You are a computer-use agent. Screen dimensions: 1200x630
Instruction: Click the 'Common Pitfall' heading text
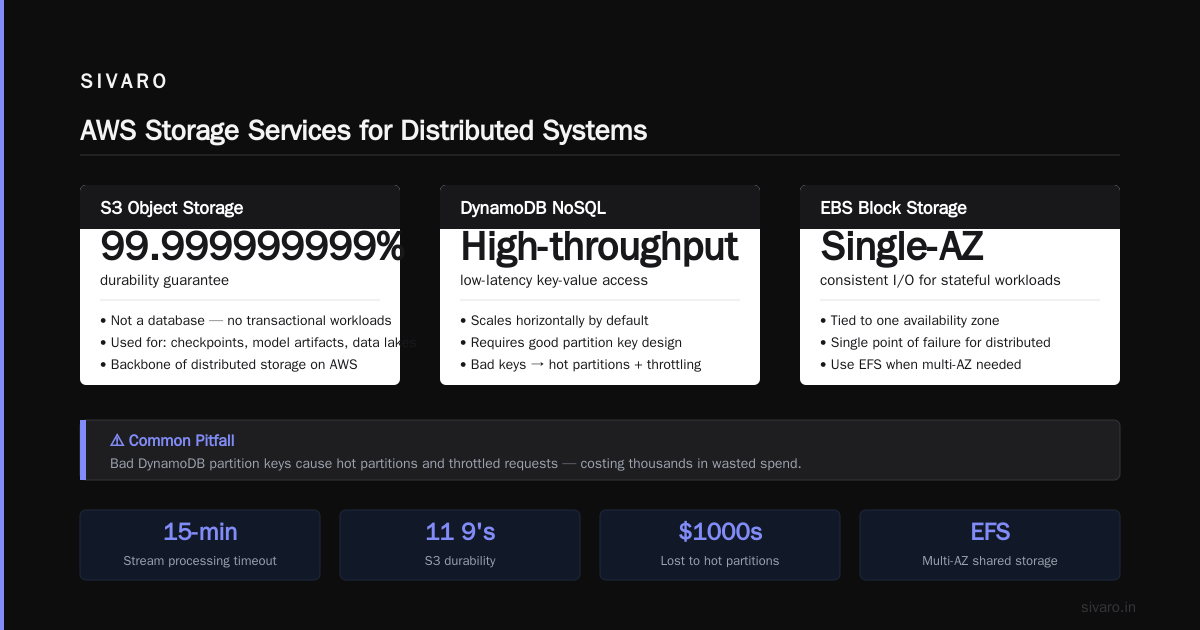point(182,441)
